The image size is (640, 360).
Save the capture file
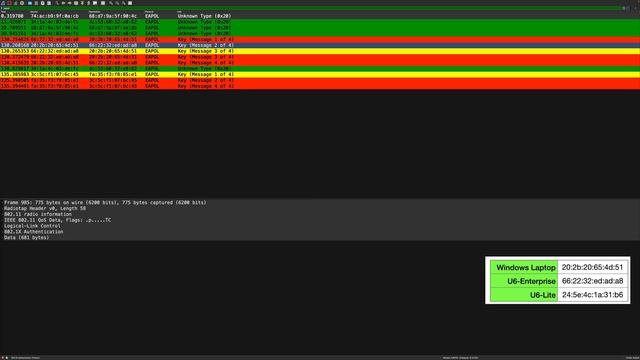pos(36,3)
